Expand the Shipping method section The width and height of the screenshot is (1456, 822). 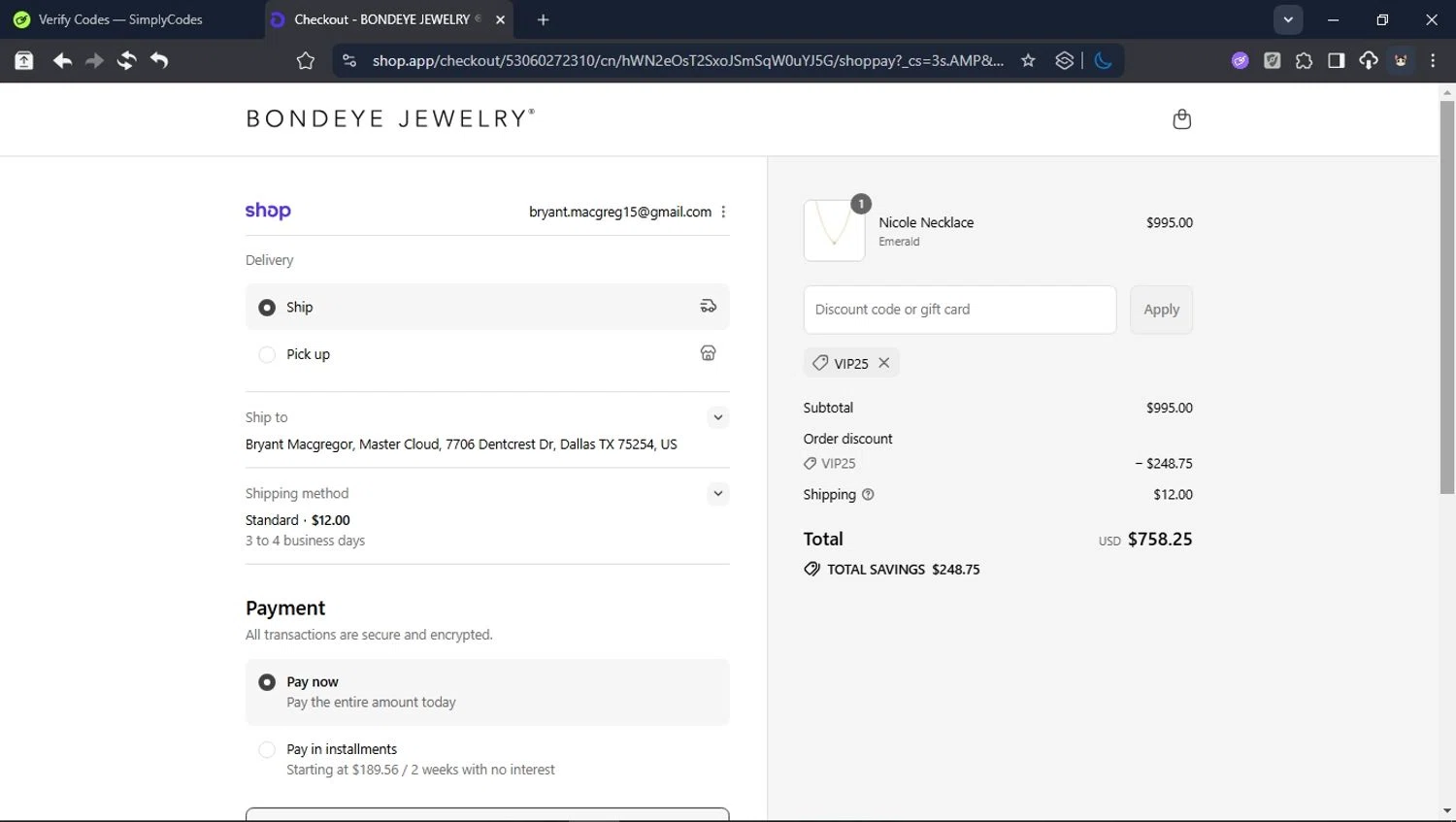pyautogui.click(x=717, y=493)
